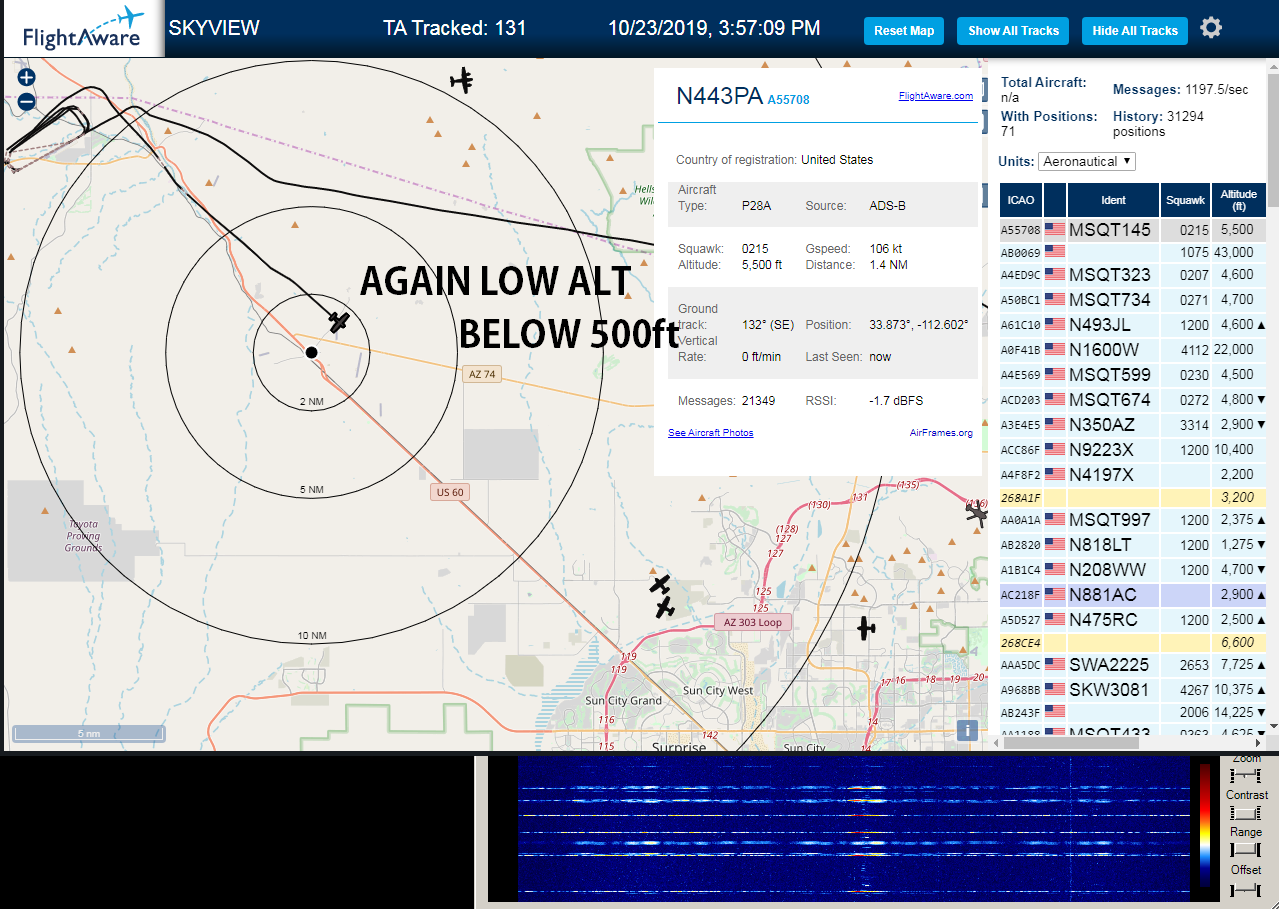Select the aircraft icon near AZ 303 Loop east

coord(866,628)
